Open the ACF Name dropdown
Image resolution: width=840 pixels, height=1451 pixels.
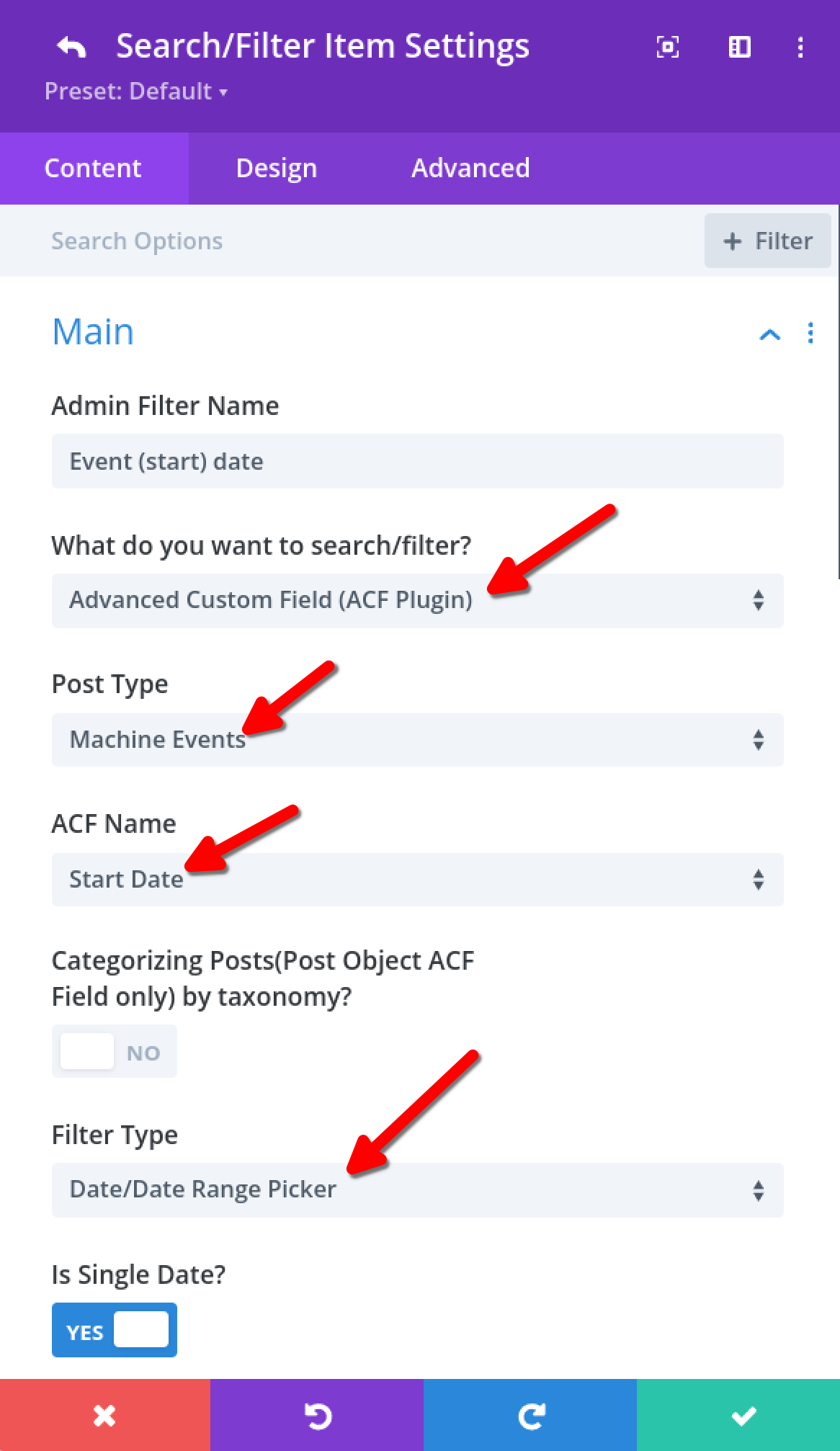pos(417,880)
